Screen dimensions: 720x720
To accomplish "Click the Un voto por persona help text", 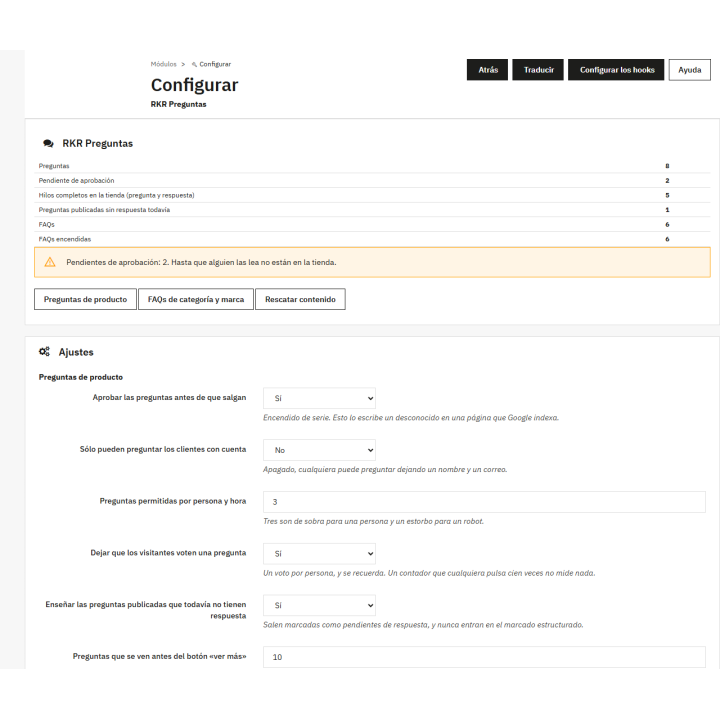I will [x=429, y=573].
